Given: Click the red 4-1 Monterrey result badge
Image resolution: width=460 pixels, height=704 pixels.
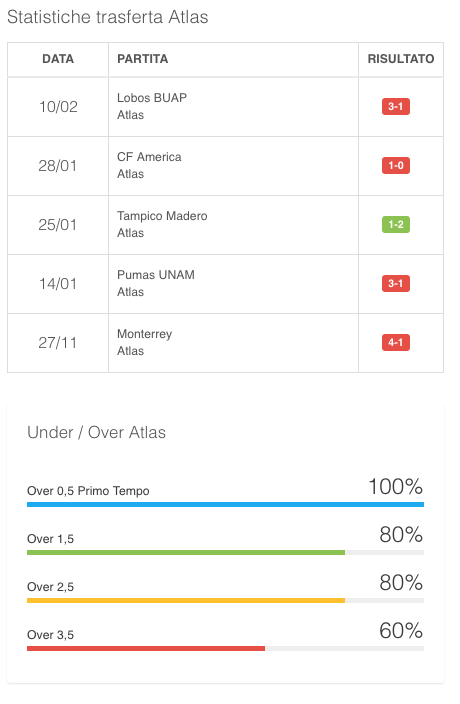Looking at the screenshot, I should 395,343.
